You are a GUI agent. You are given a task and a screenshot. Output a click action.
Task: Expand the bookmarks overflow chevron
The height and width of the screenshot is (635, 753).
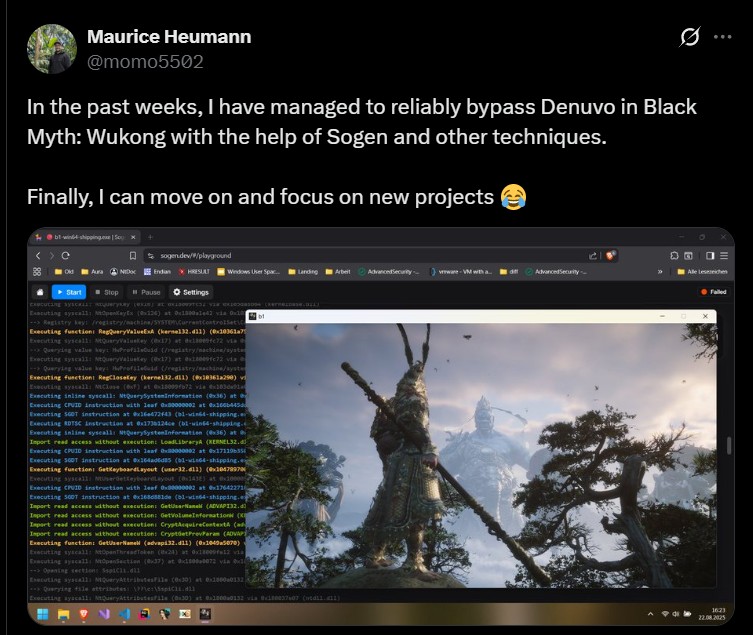pos(659,271)
